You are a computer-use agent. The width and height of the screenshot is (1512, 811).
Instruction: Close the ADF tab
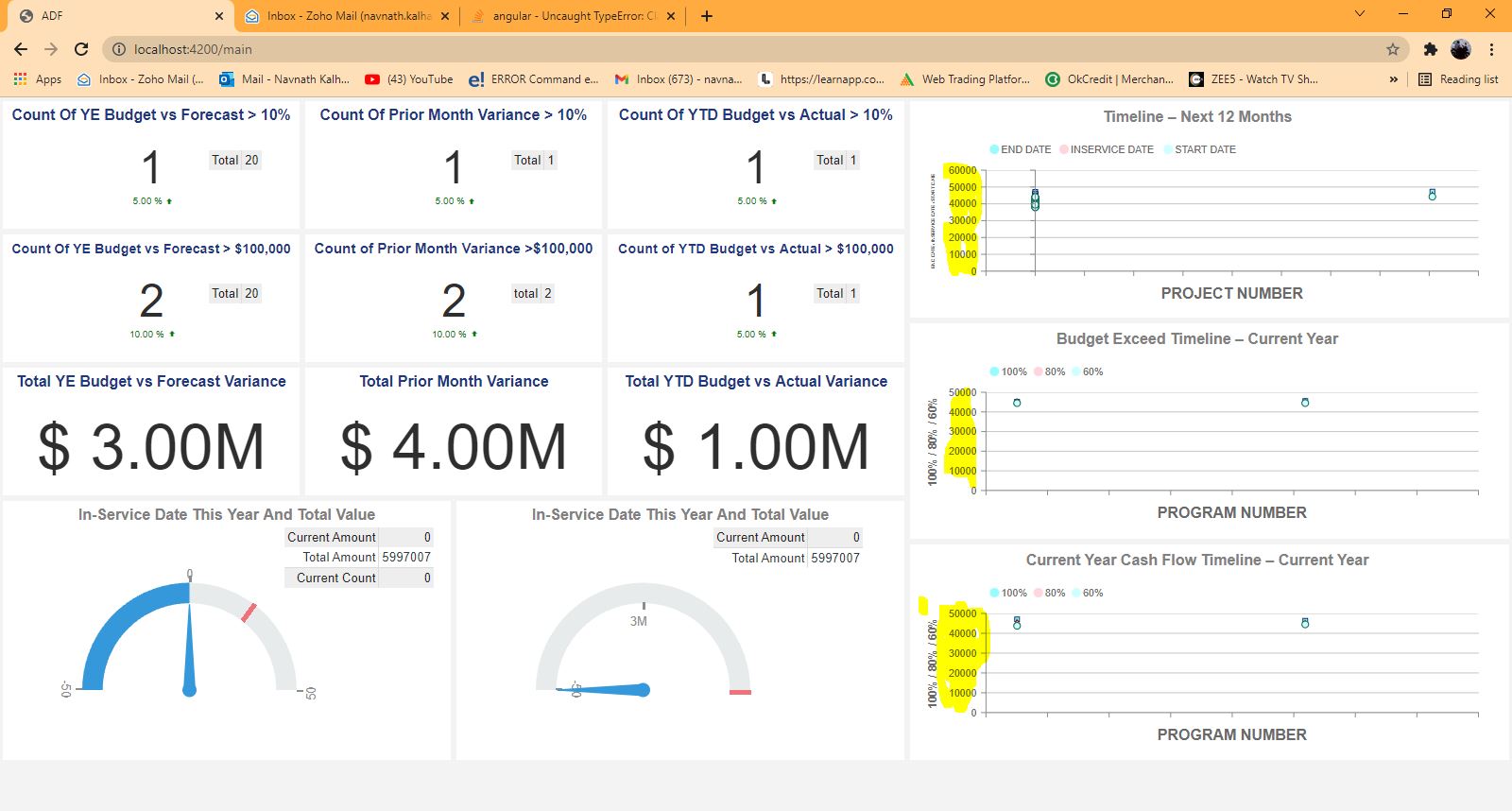click(219, 16)
